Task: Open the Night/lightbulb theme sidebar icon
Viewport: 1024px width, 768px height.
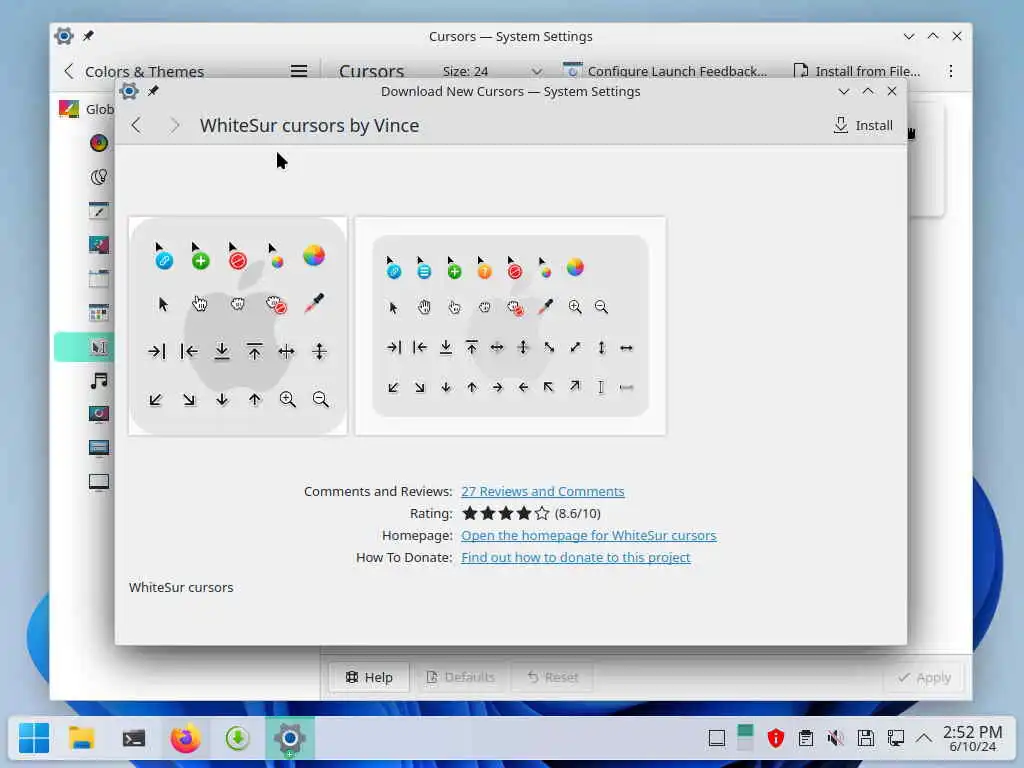Action: [x=99, y=177]
